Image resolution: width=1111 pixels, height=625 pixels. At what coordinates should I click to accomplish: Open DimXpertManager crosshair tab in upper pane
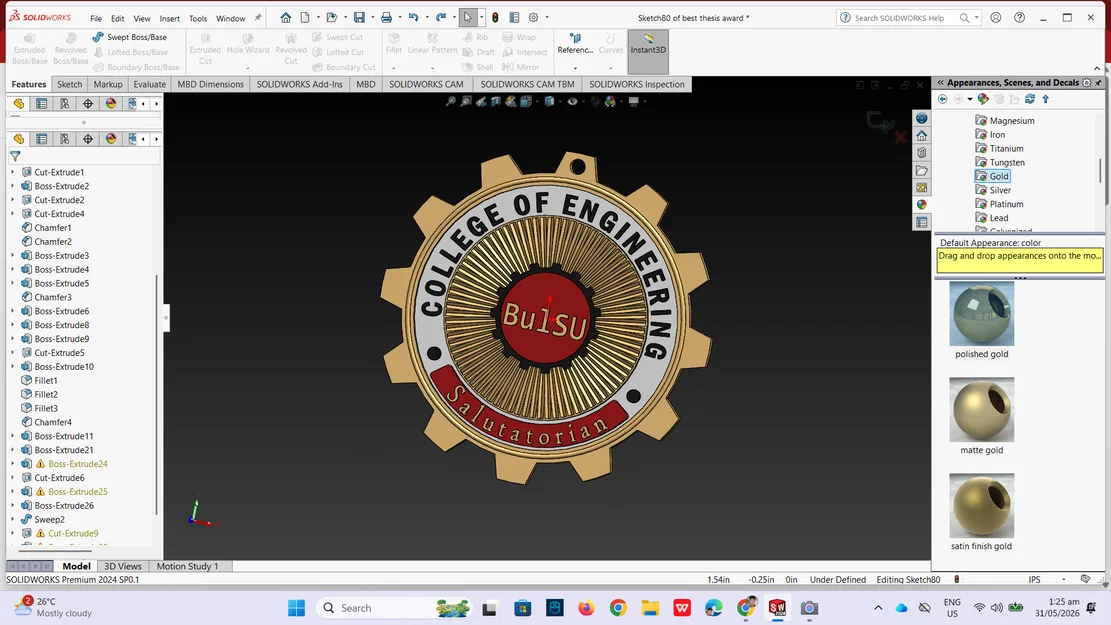88,103
